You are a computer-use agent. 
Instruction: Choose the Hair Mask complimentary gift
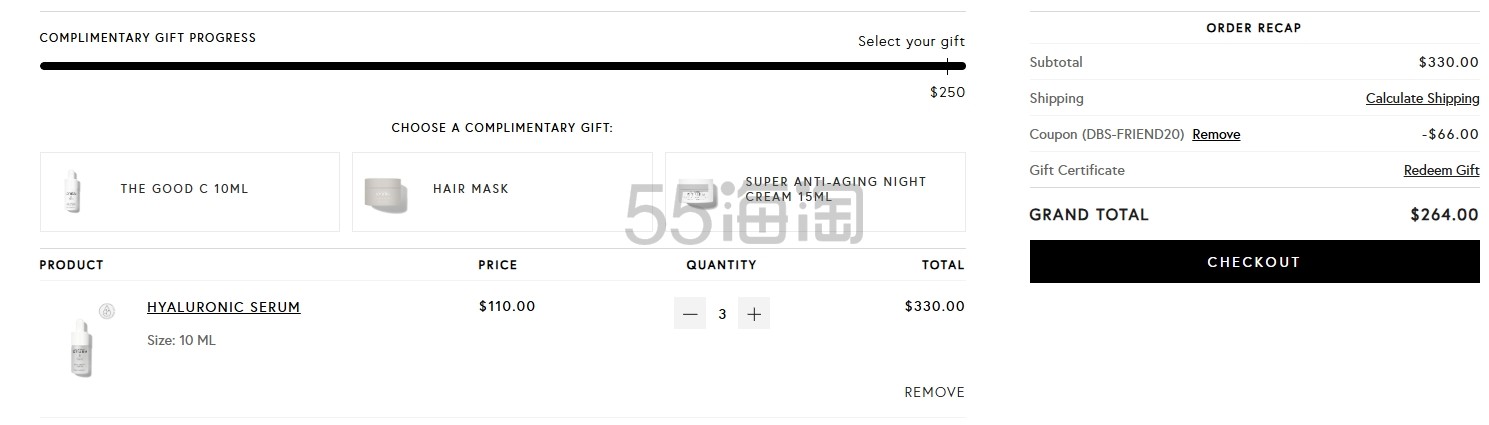click(x=502, y=192)
